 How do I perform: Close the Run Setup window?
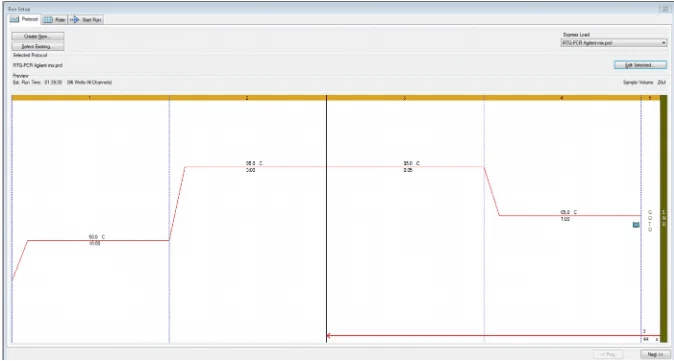(664, 9)
